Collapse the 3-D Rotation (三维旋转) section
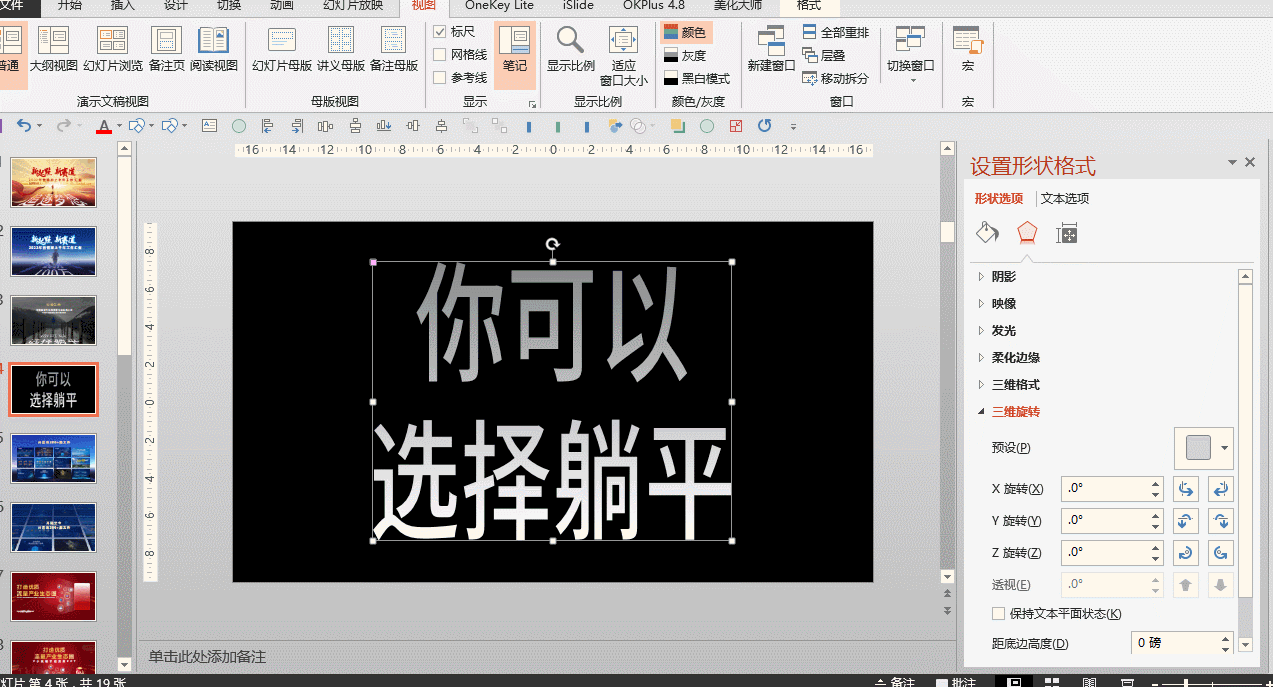Image resolution: width=1273 pixels, height=687 pixels. point(1016,411)
